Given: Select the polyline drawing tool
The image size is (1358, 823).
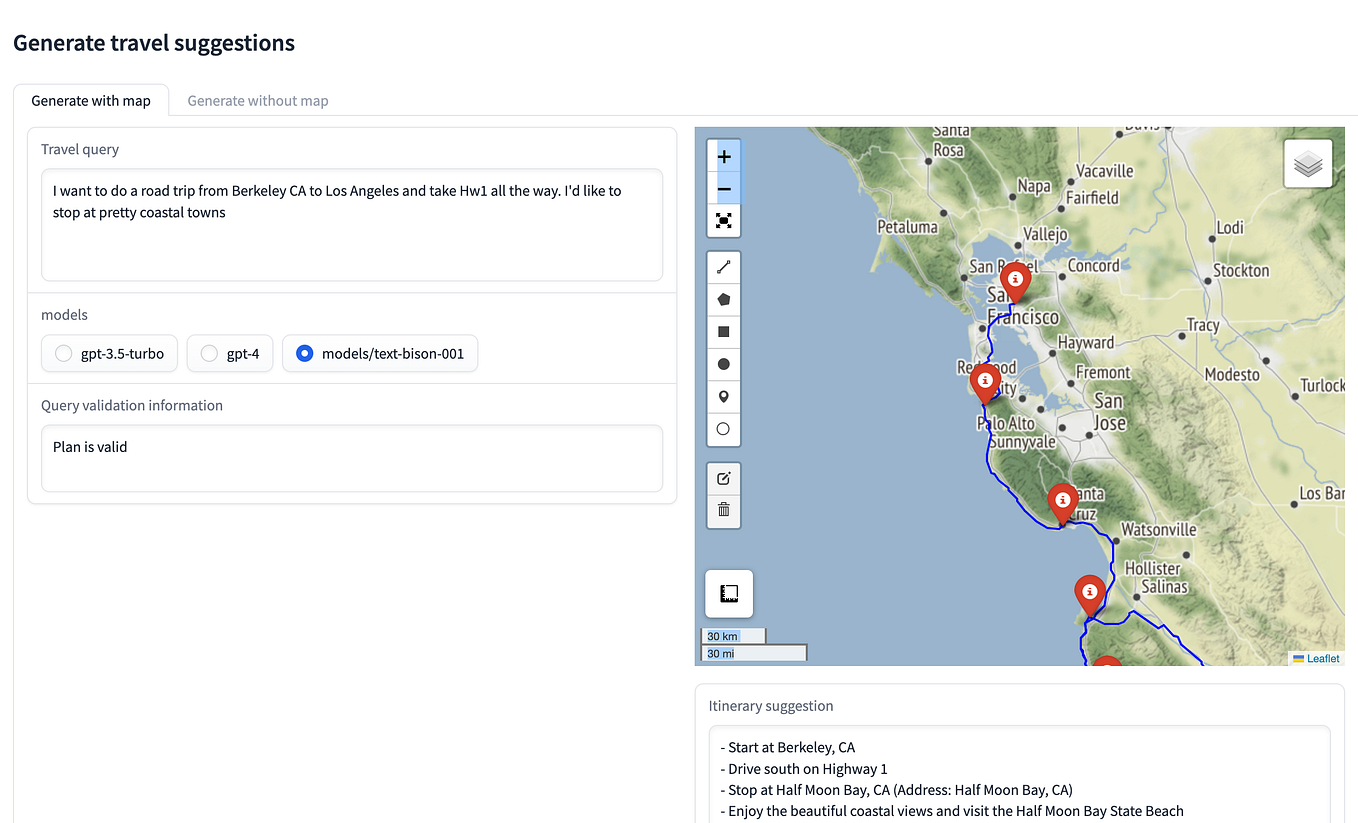Looking at the screenshot, I should click(x=723, y=266).
